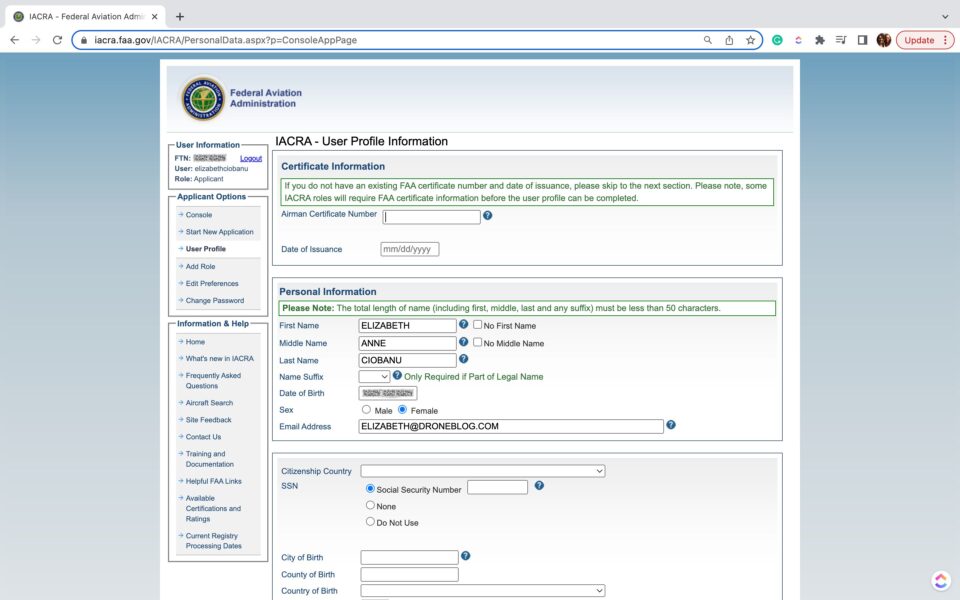Bookmark this page with the star icon

click(750, 40)
